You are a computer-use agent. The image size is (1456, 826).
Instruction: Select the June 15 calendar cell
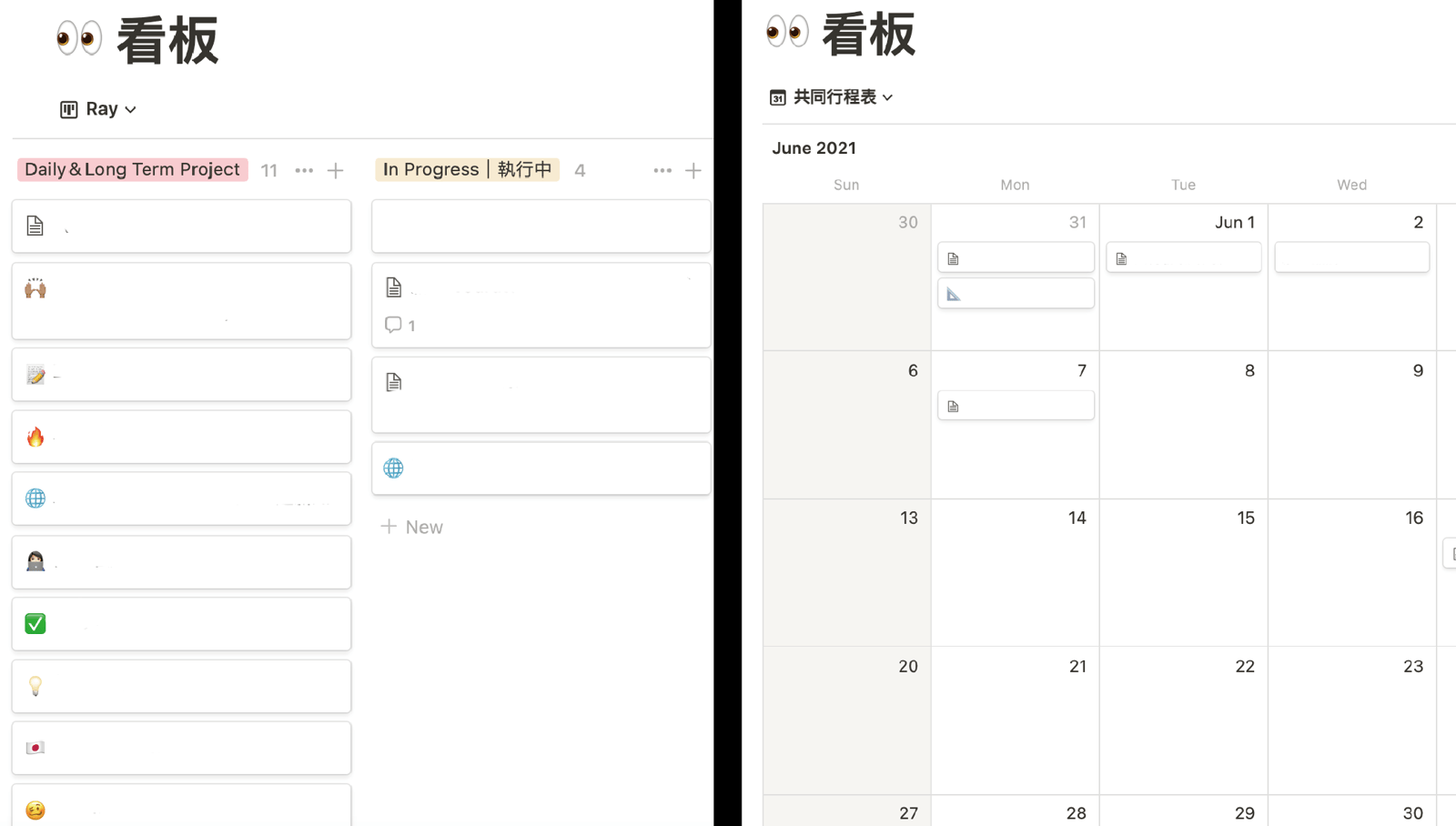pyautogui.click(x=1183, y=572)
